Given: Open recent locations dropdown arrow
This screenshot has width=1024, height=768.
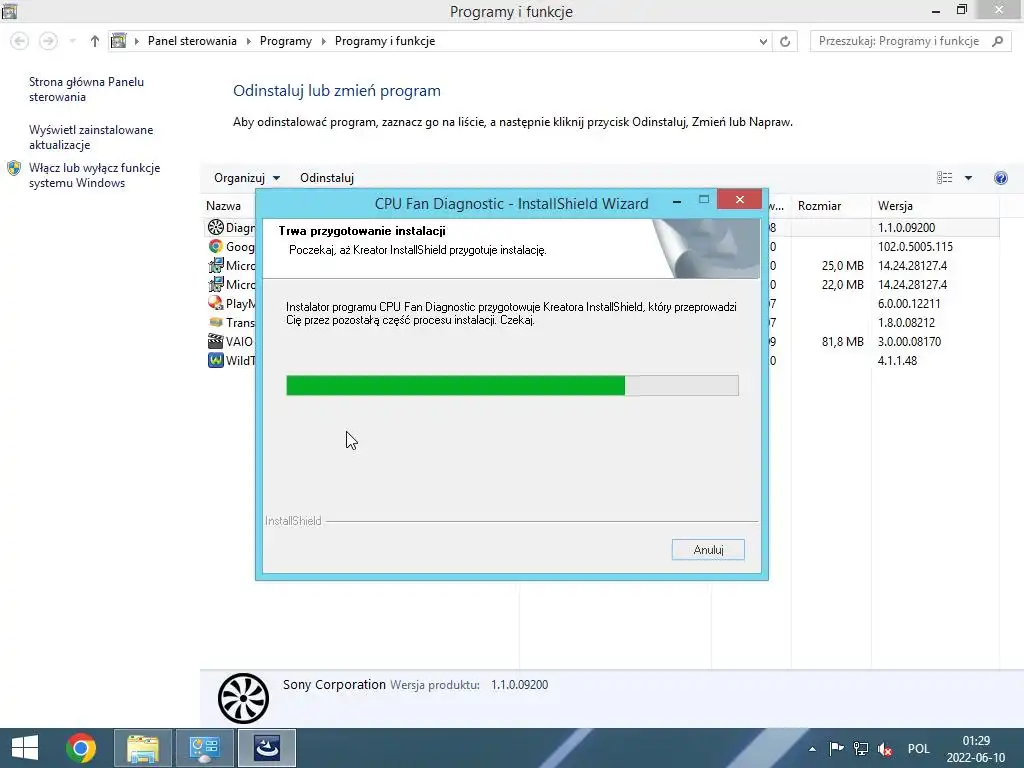Looking at the screenshot, I should pos(72,41).
